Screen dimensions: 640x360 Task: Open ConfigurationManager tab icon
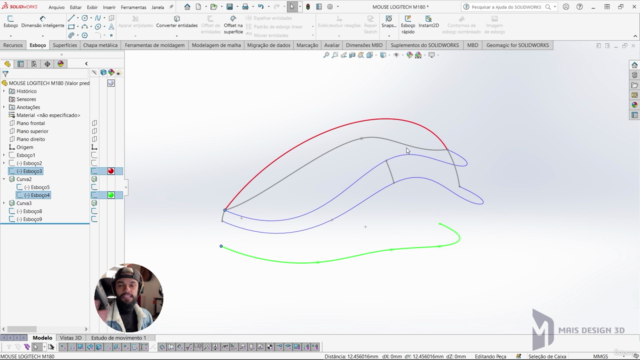[34, 64]
